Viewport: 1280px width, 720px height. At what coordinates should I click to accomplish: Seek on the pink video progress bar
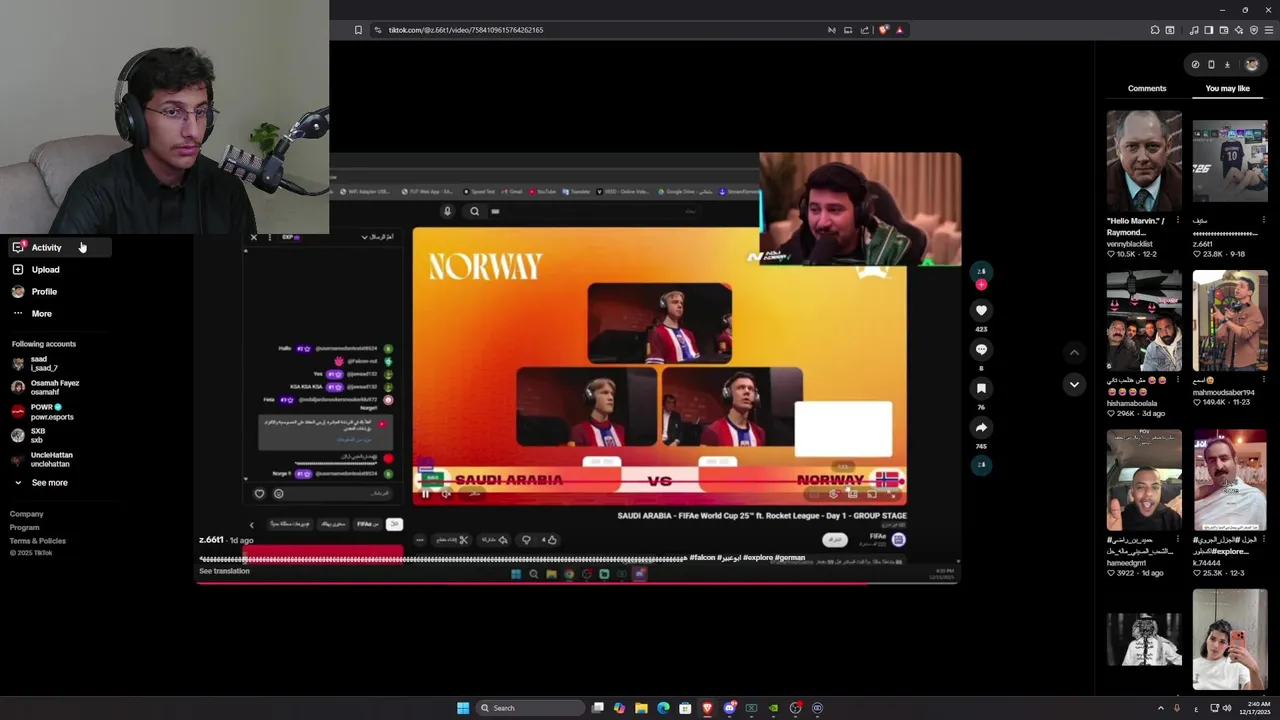(578, 582)
